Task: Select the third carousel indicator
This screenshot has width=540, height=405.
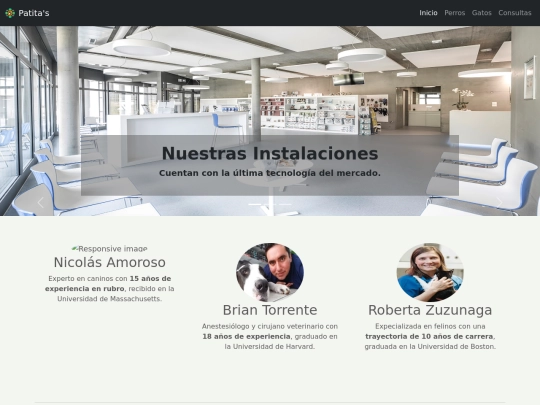Action: (x=285, y=204)
